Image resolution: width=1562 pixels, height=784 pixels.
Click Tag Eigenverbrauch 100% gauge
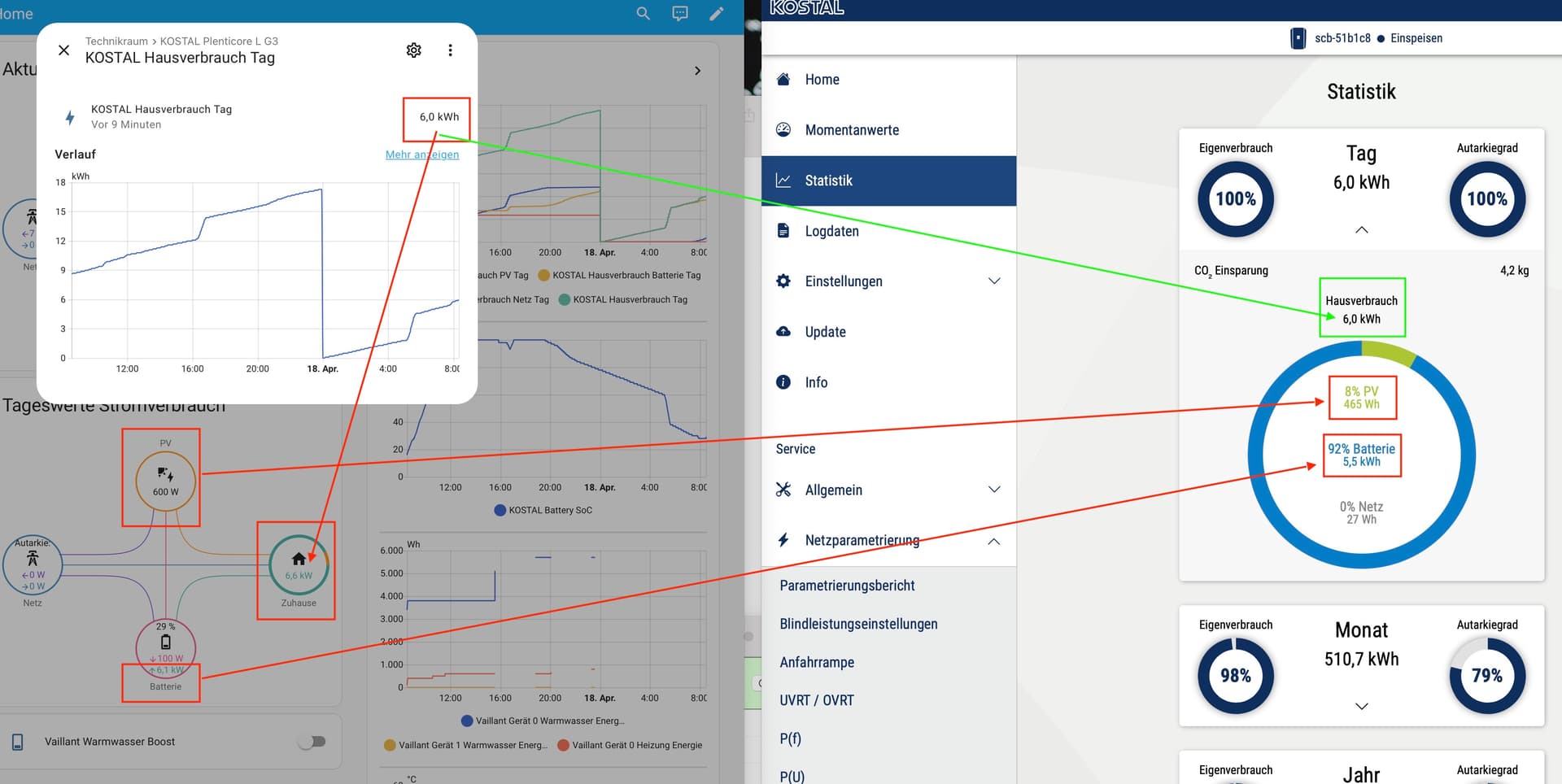pos(1236,199)
